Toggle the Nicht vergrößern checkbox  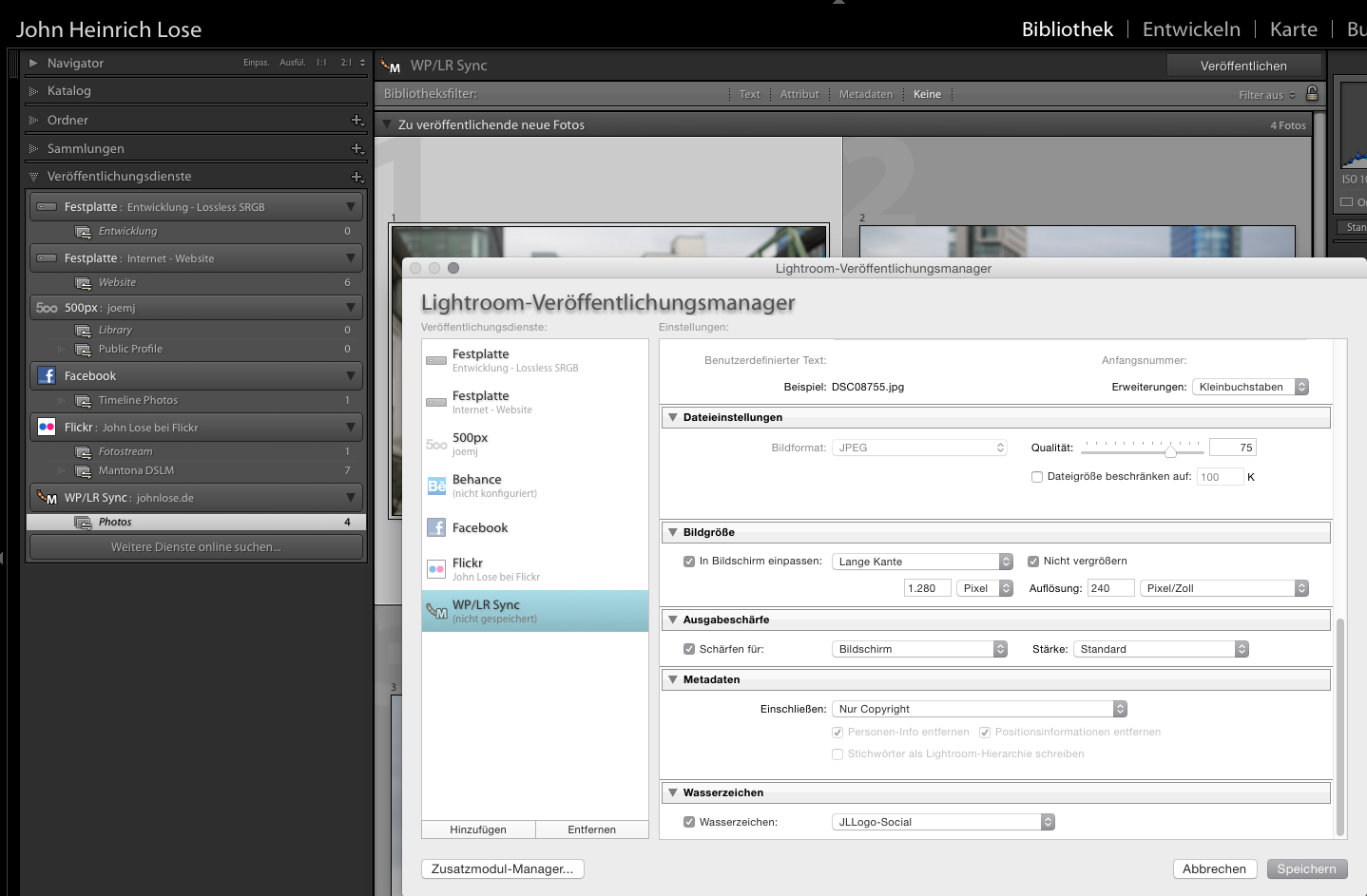[1033, 562]
